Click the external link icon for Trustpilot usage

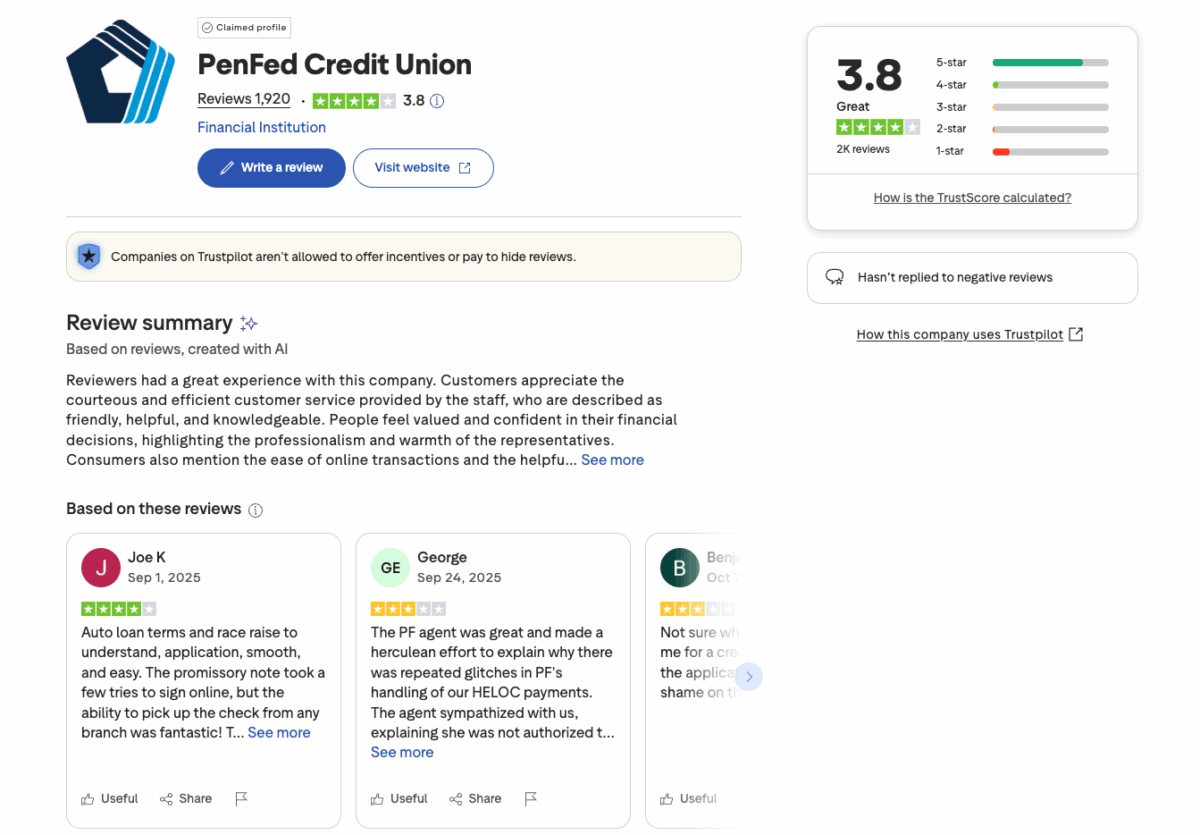click(x=1075, y=334)
